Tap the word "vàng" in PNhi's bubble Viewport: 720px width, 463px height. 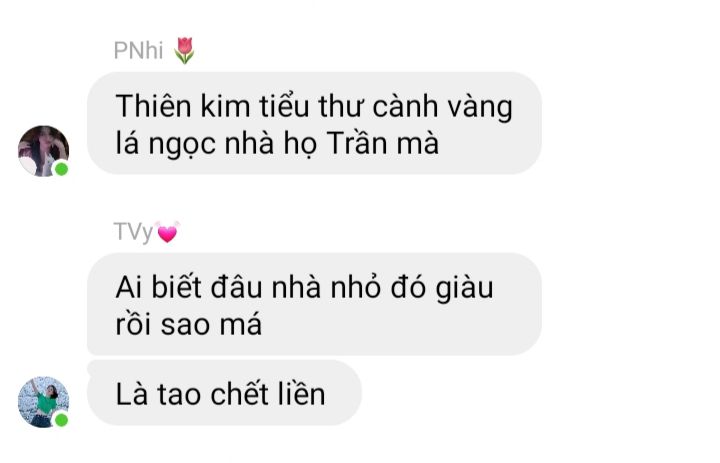point(480,108)
